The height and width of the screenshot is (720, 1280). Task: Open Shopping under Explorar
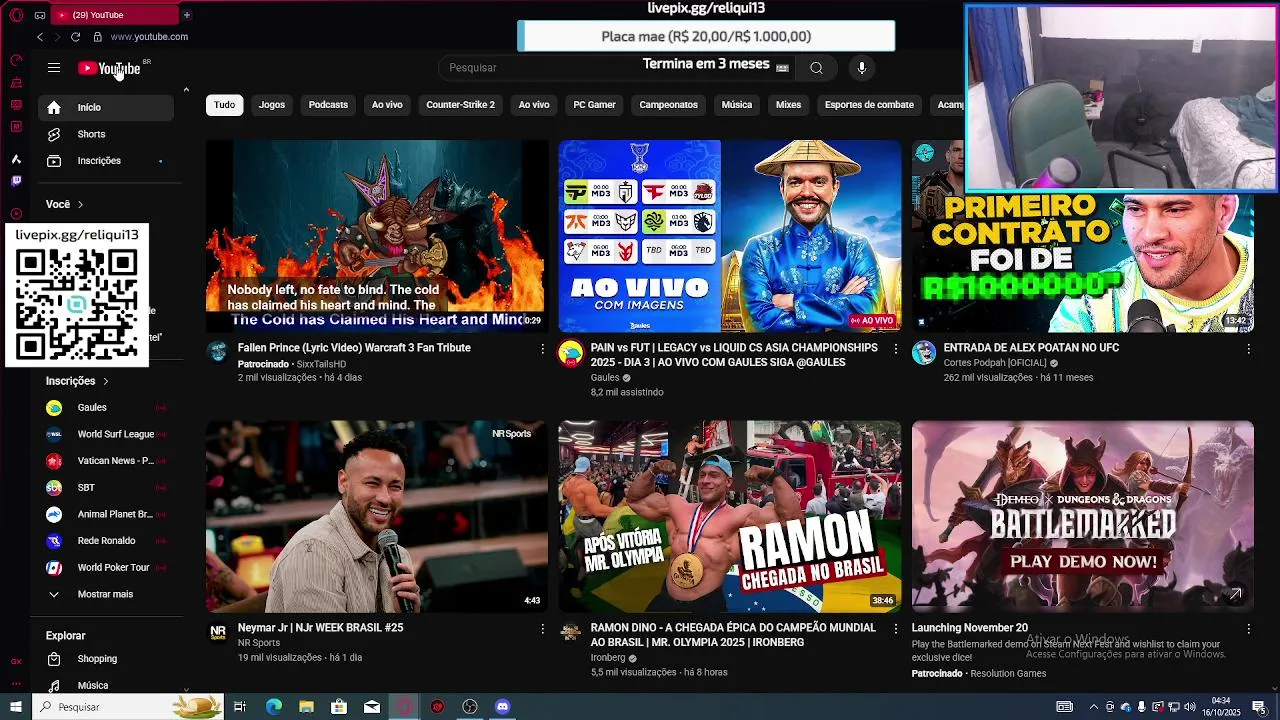coord(106,659)
